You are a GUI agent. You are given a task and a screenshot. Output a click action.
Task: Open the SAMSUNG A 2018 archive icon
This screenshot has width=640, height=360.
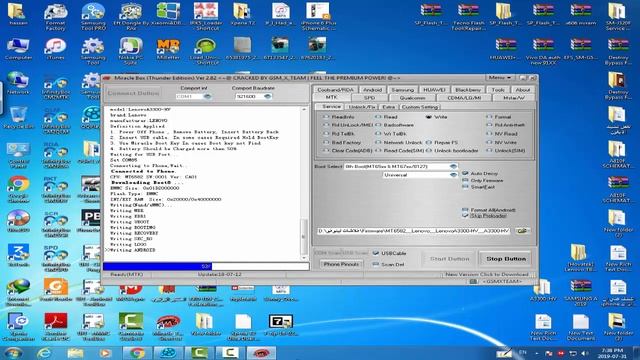pos(580,292)
